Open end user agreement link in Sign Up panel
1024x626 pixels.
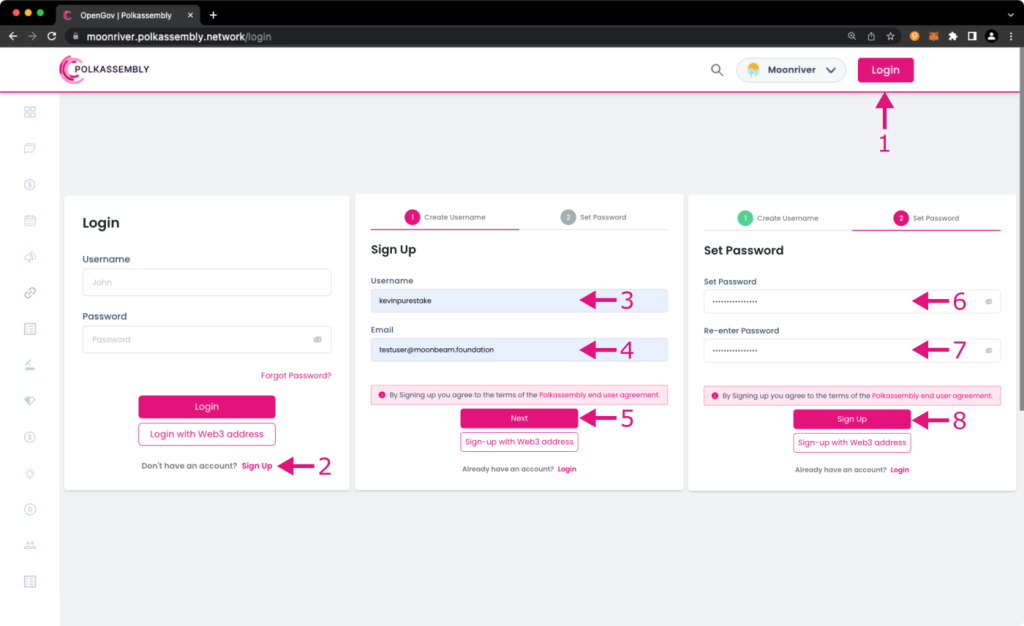coord(599,395)
